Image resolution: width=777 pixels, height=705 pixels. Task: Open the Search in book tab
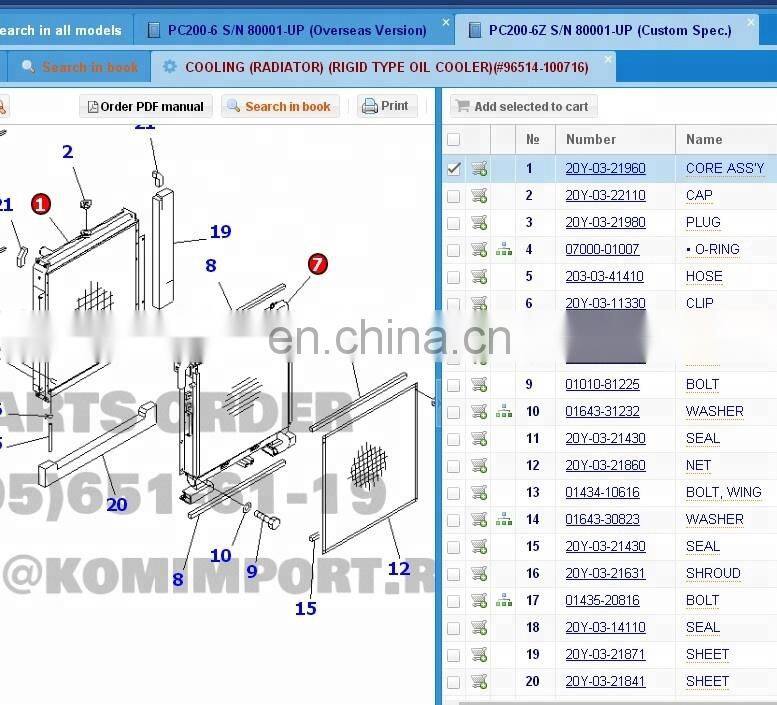pos(80,67)
